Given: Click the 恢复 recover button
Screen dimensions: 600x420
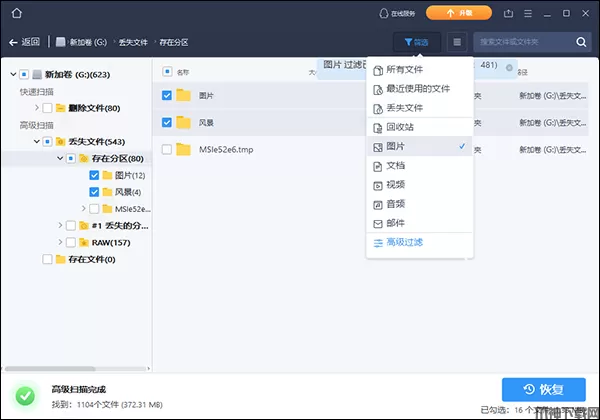Looking at the screenshot, I should click(543, 390).
